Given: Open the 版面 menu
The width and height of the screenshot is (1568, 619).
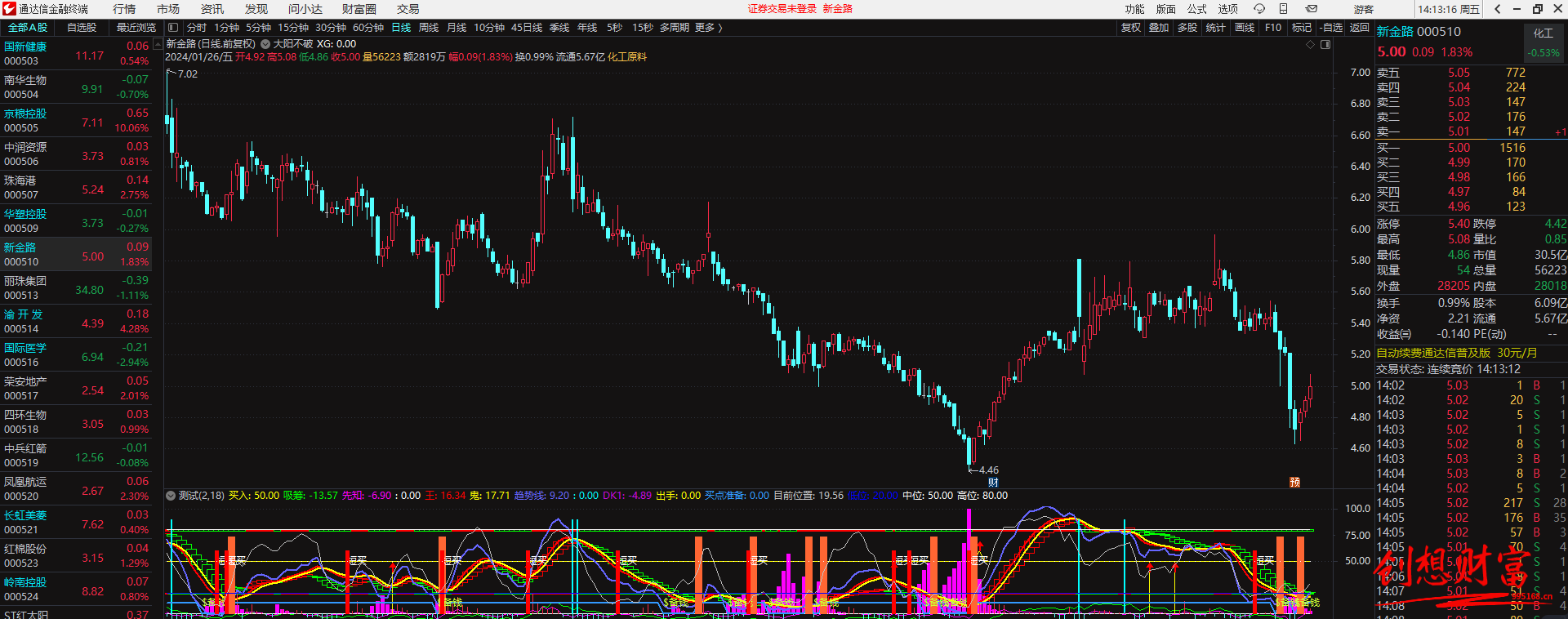Looking at the screenshot, I should tap(1166, 9).
